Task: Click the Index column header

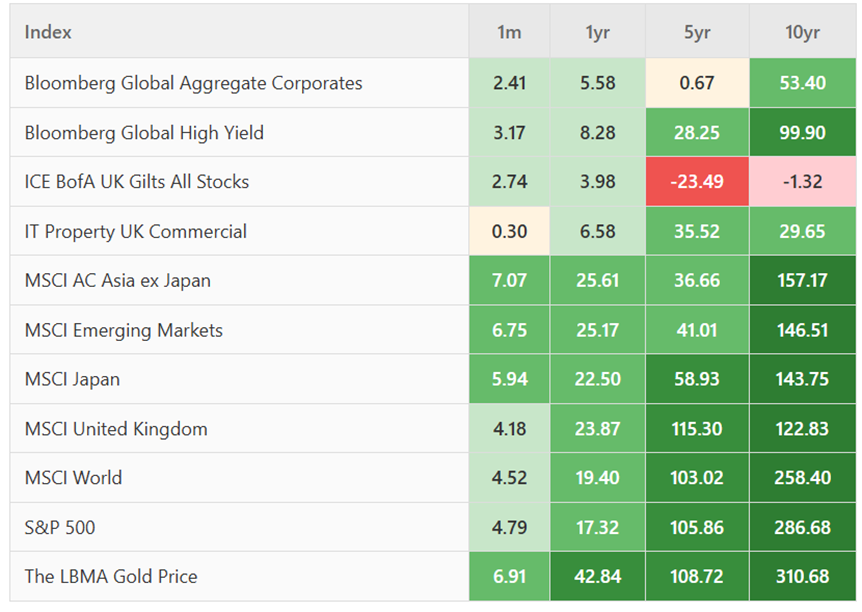Action: [48, 32]
